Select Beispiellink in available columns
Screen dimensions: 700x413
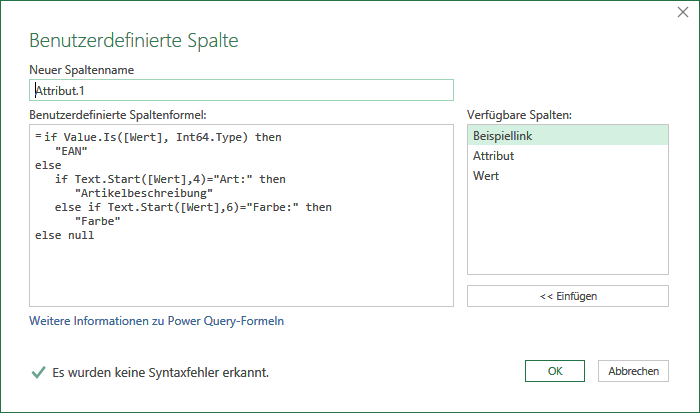567,135
